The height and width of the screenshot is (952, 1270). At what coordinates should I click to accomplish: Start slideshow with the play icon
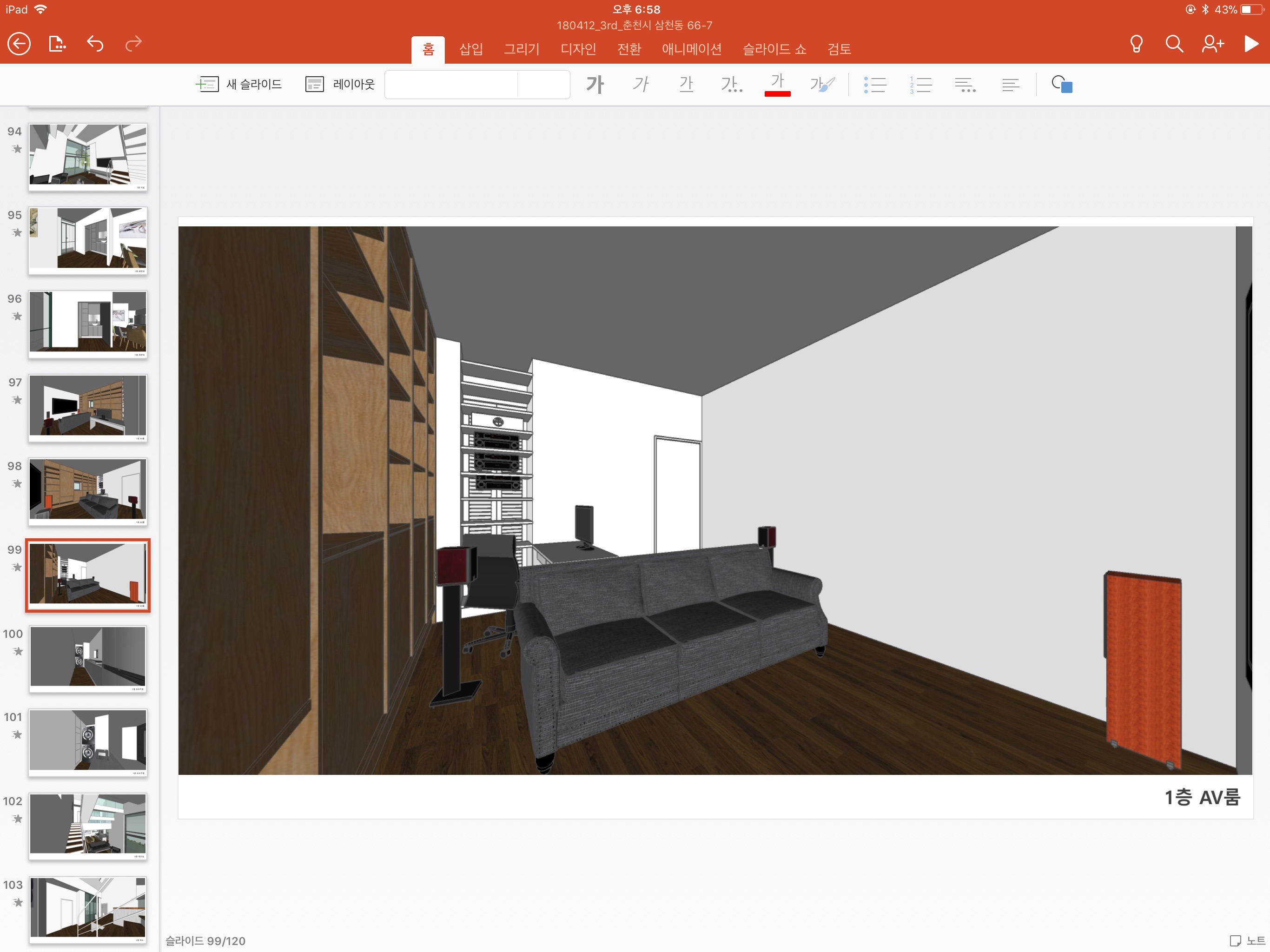[1250, 44]
